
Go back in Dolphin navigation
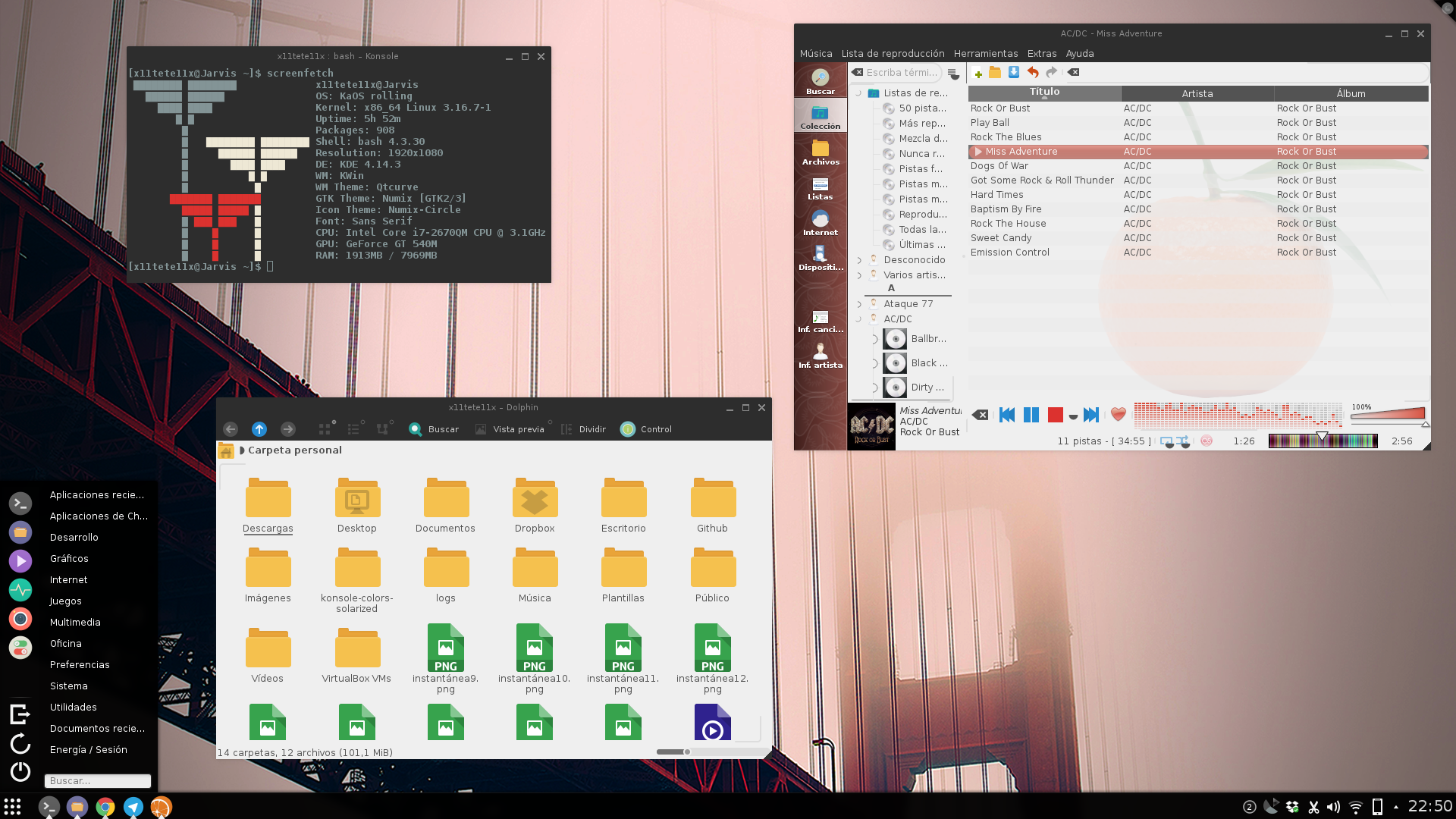click(x=231, y=429)
